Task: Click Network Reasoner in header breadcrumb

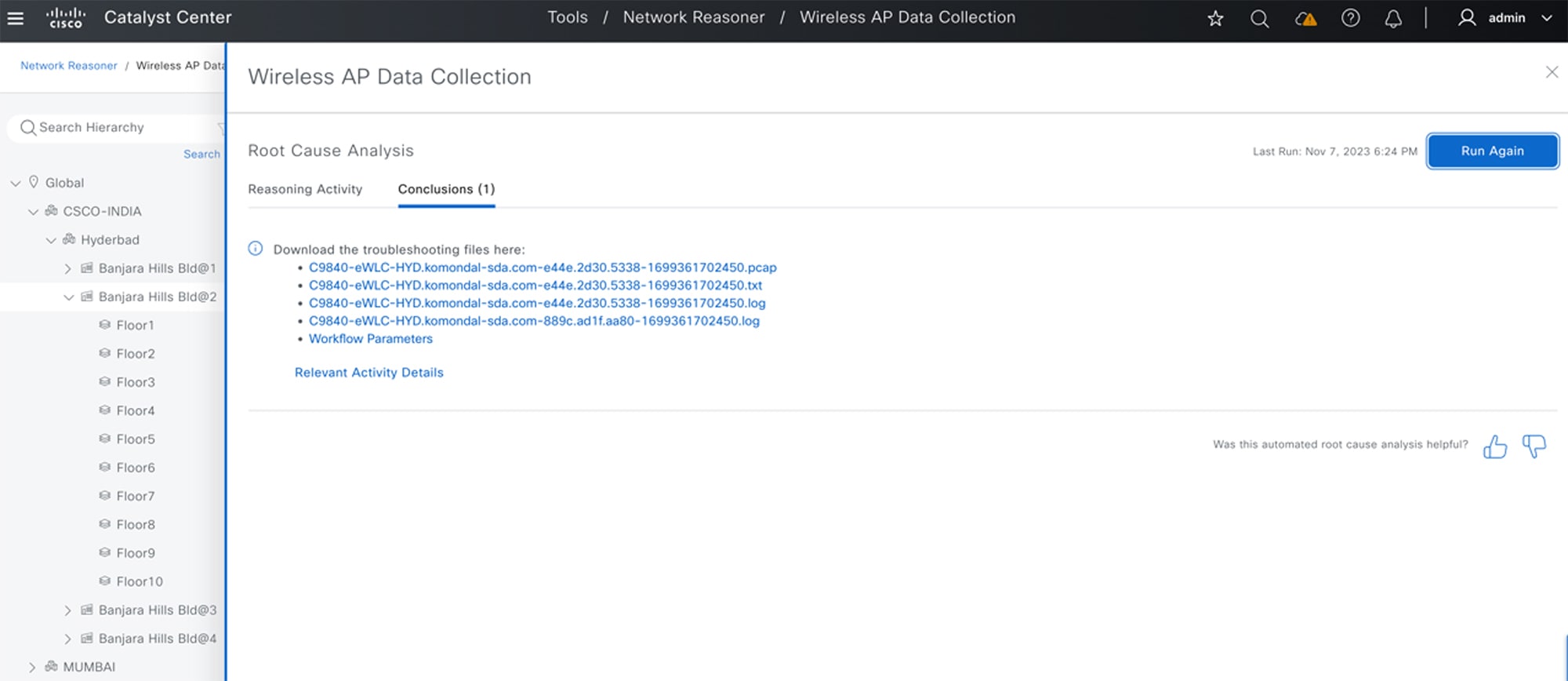Action: point(694,17)
